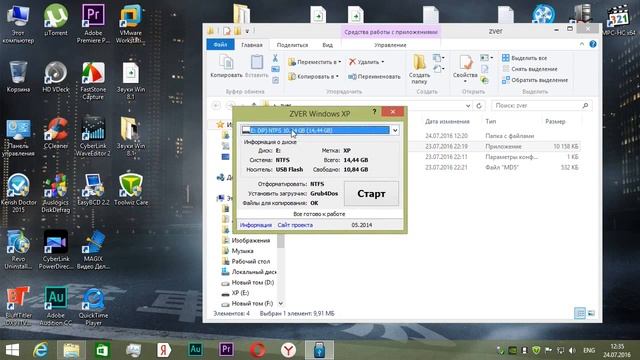This screenshot has height=360, width=640.
Task: Click the Вставить ribbon icon
Action: [x=257, y=67]
